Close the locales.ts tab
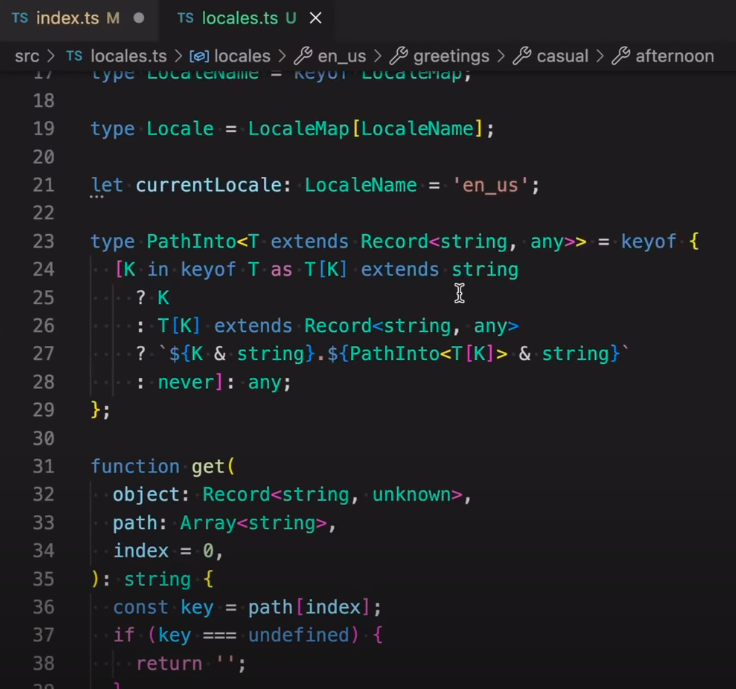 click(316, 18)
